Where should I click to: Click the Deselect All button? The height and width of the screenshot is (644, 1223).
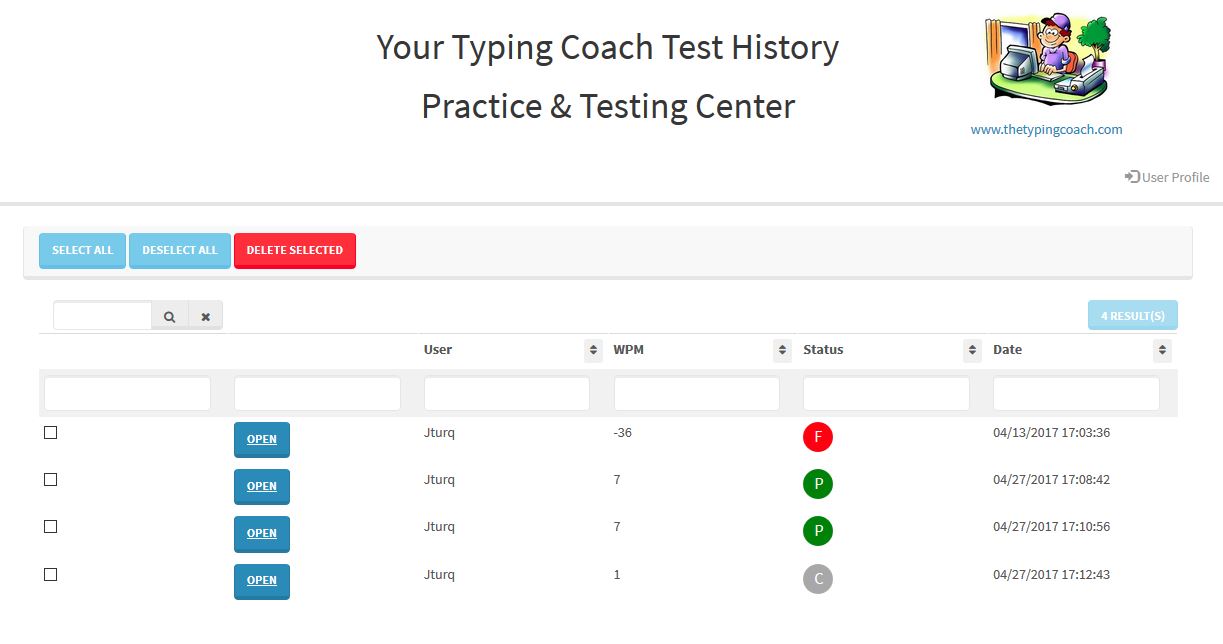click(x=179, y=250)
